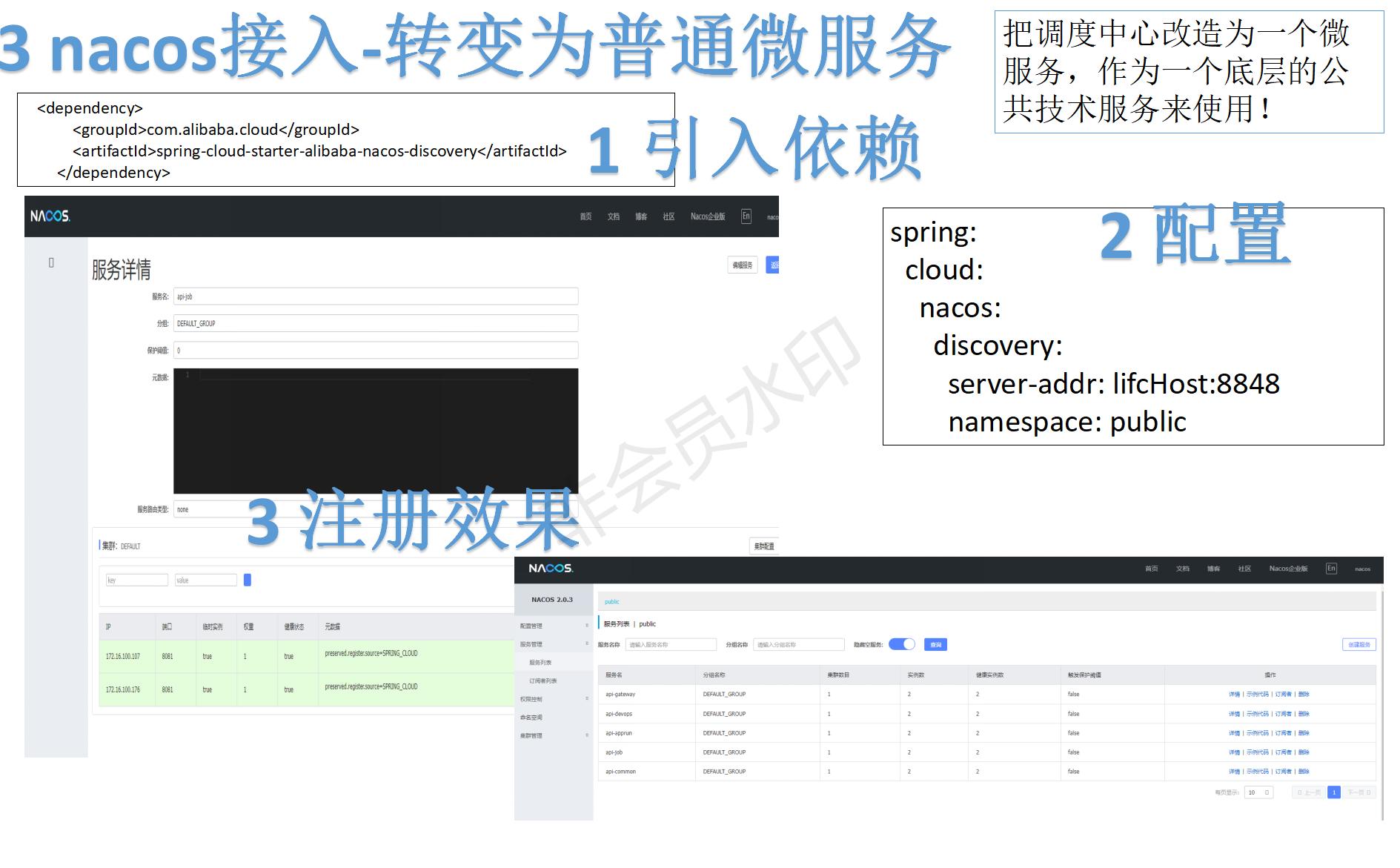Click blue add-filter button beside value field
Image resolution: width=1400 pixels, height=868 pixels.
click(x=248, y=580)
